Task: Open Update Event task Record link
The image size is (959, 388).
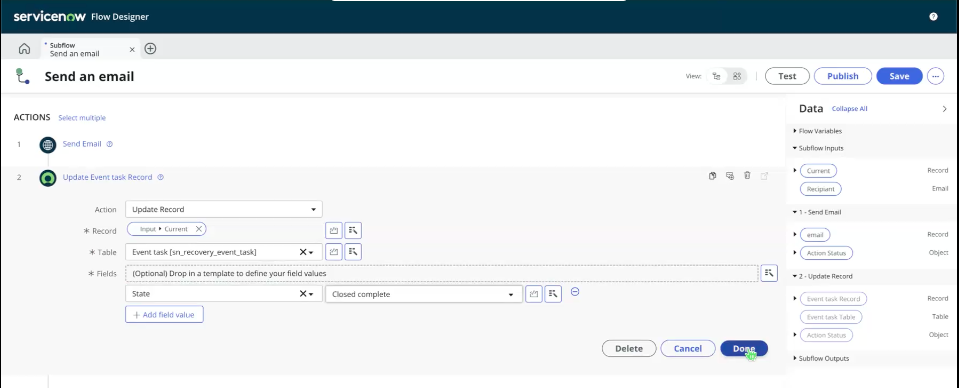Action: point(108,177)
